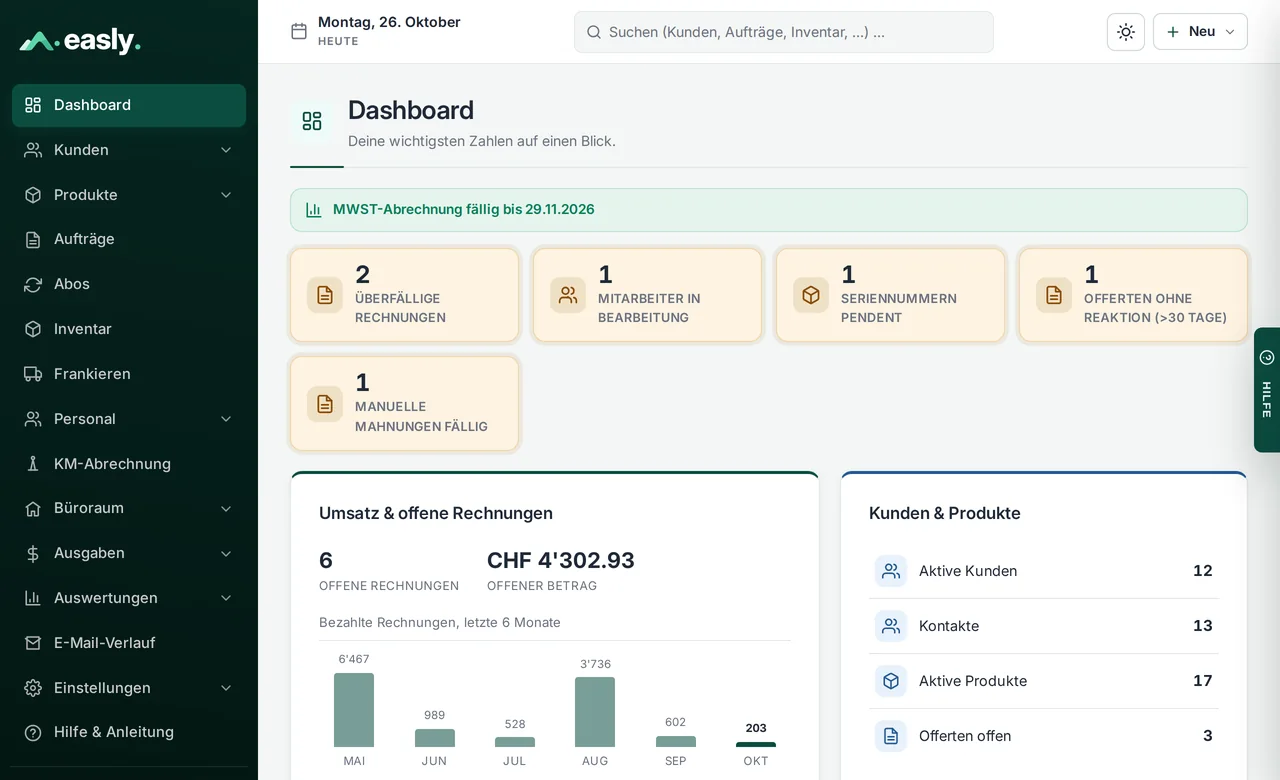
Task: Click the Einstellungen gear icon in sidebar
Action: (33, 688)
